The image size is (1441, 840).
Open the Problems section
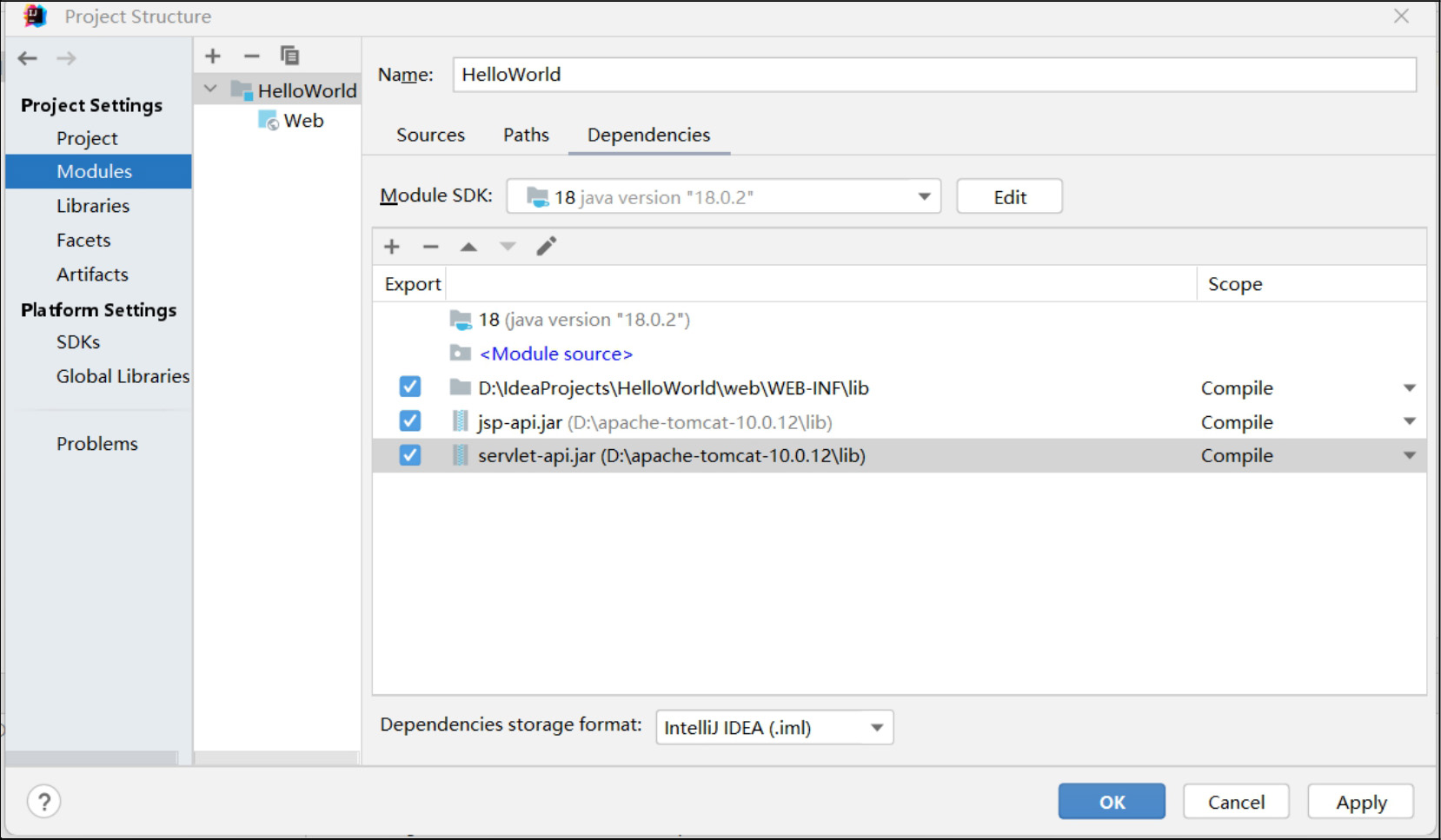98,444
